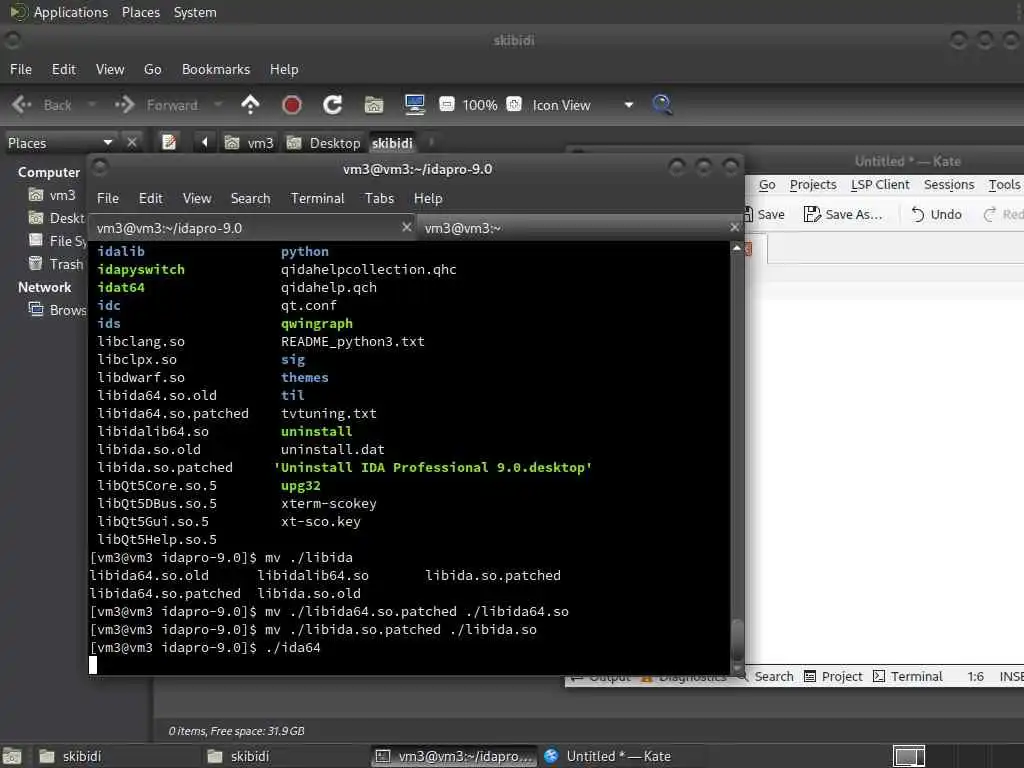The height and width of the screenshot is (768, 1024).
Task: Open Kate's Terminal bottom panel
Action: [908, 677]
